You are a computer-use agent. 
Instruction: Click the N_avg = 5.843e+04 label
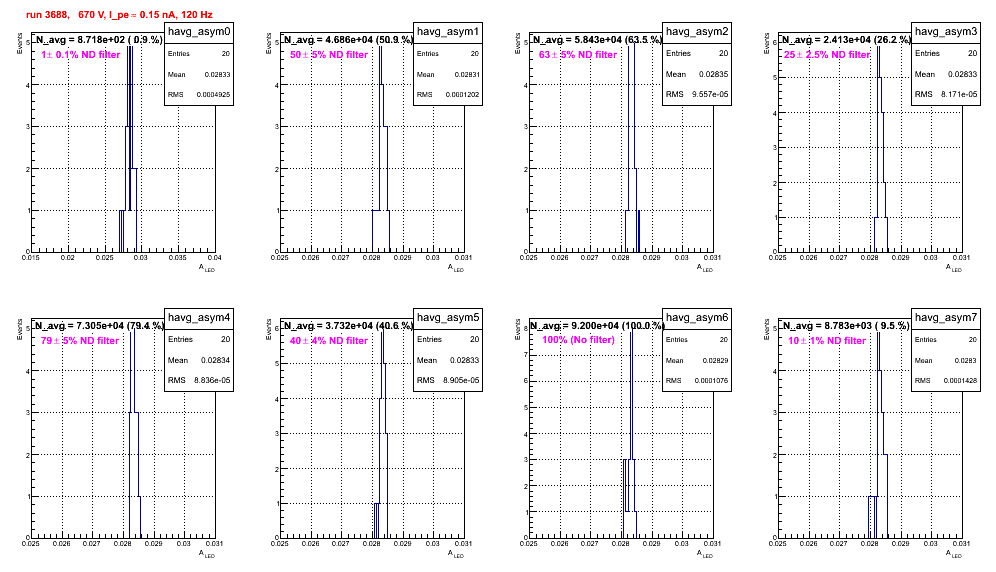click(597, 39)
